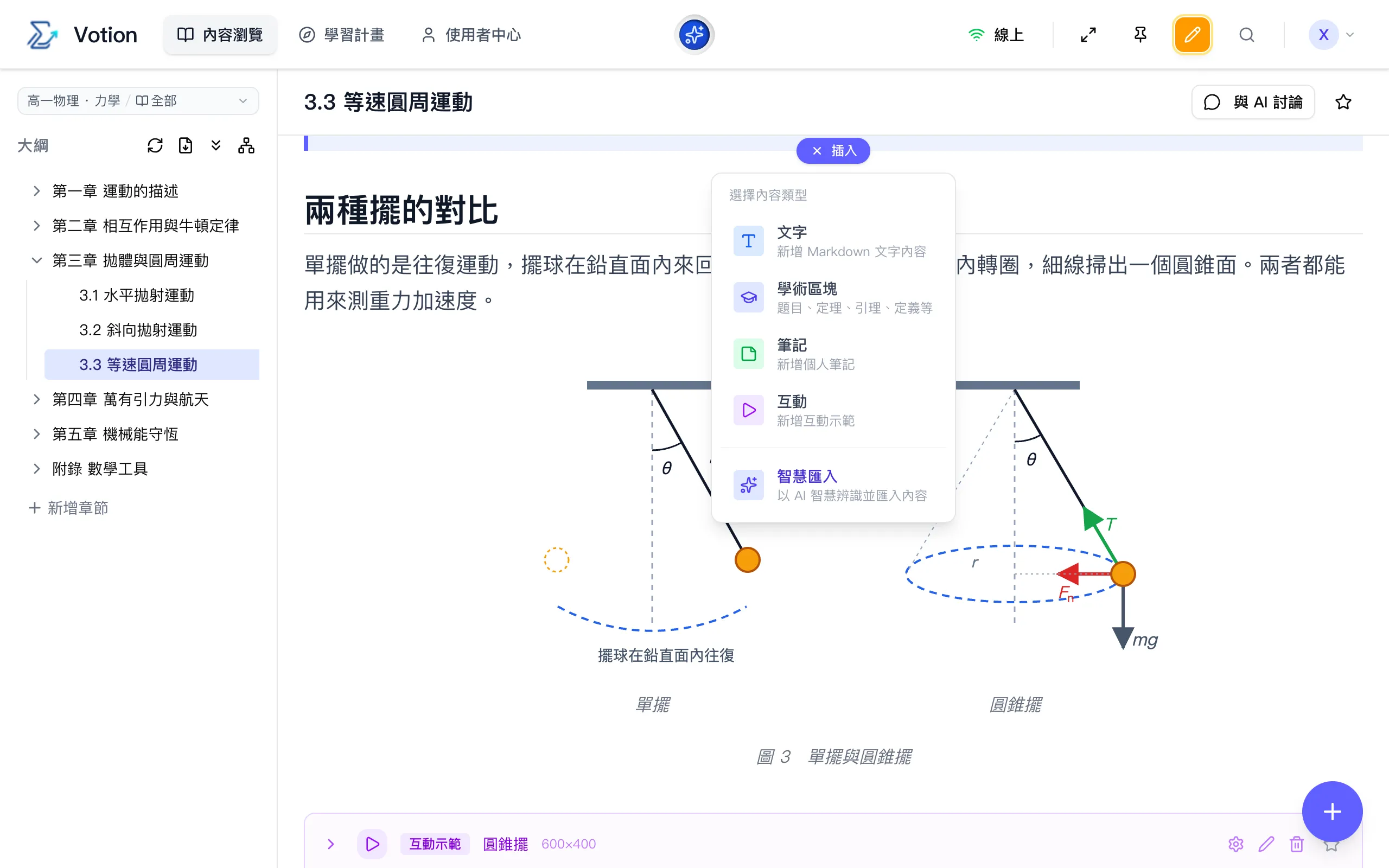This screenshot has height=868, width=1389.
Task: Open 高一物理 · 力學 course dropdown
Action: click(138, 101)
